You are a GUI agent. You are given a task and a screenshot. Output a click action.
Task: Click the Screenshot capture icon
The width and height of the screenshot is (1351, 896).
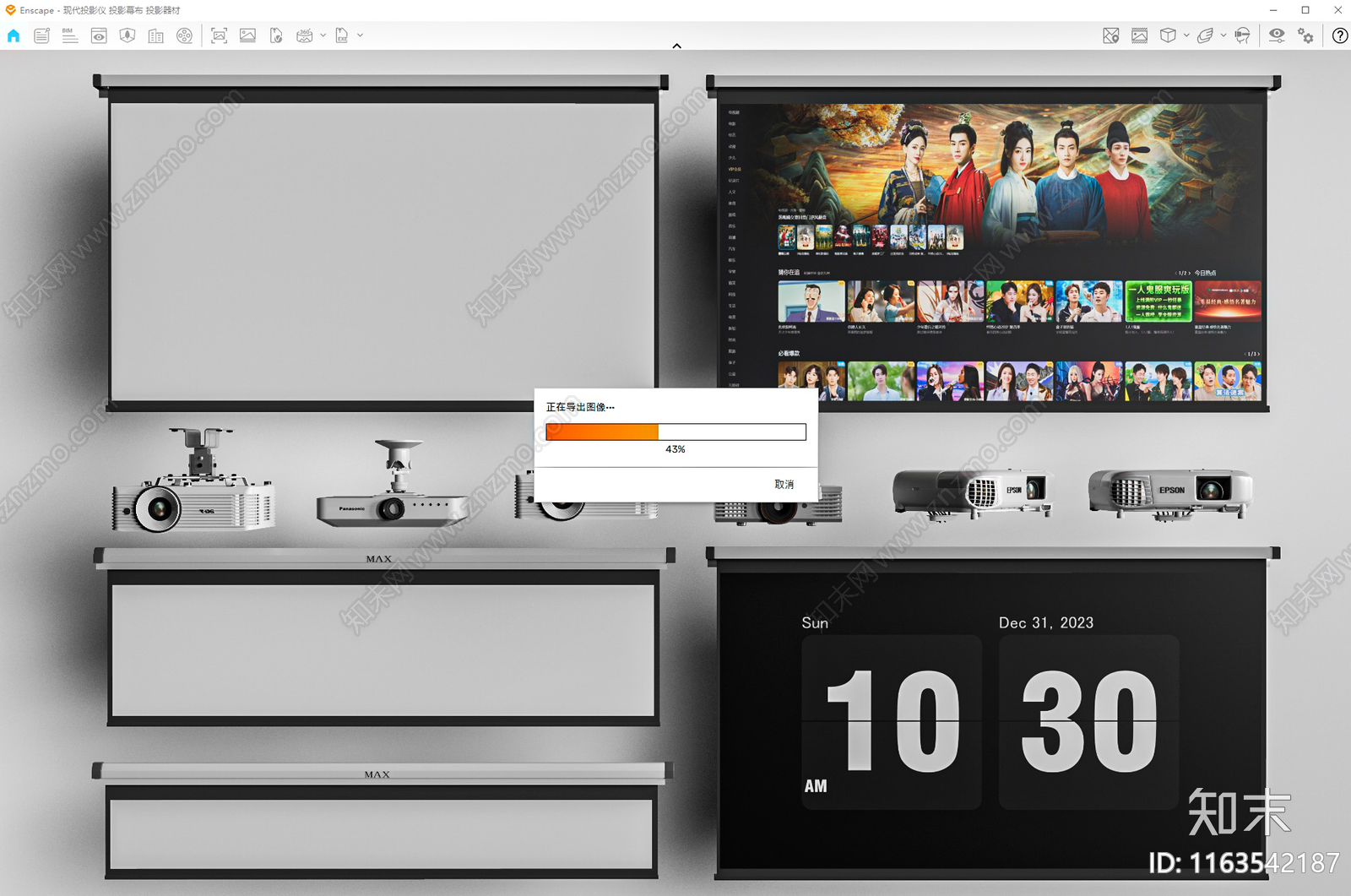point(219,35)
